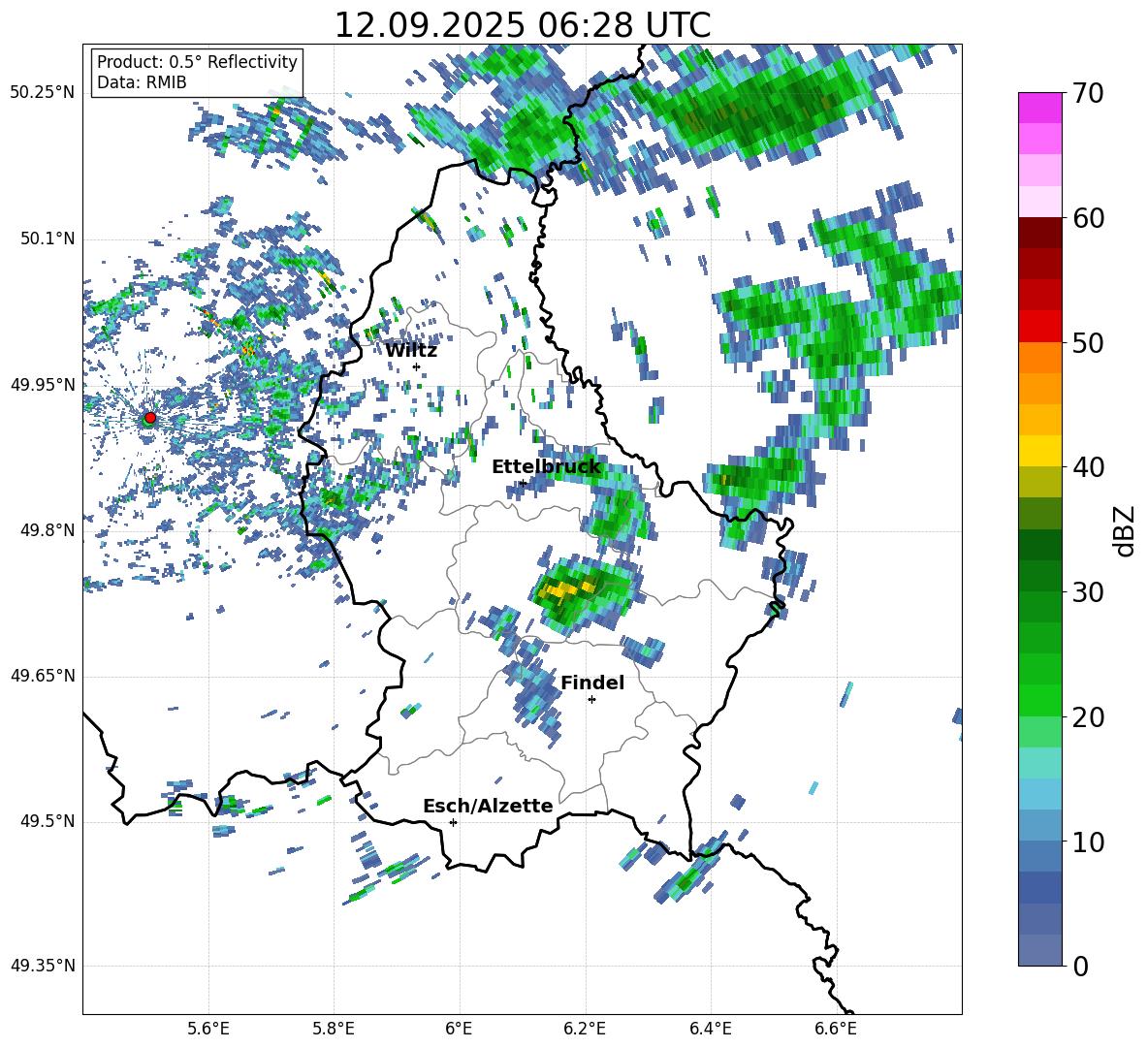
Task: Click 'Product: 0.5° Reflectivity' text
Action: click(197, 61)
